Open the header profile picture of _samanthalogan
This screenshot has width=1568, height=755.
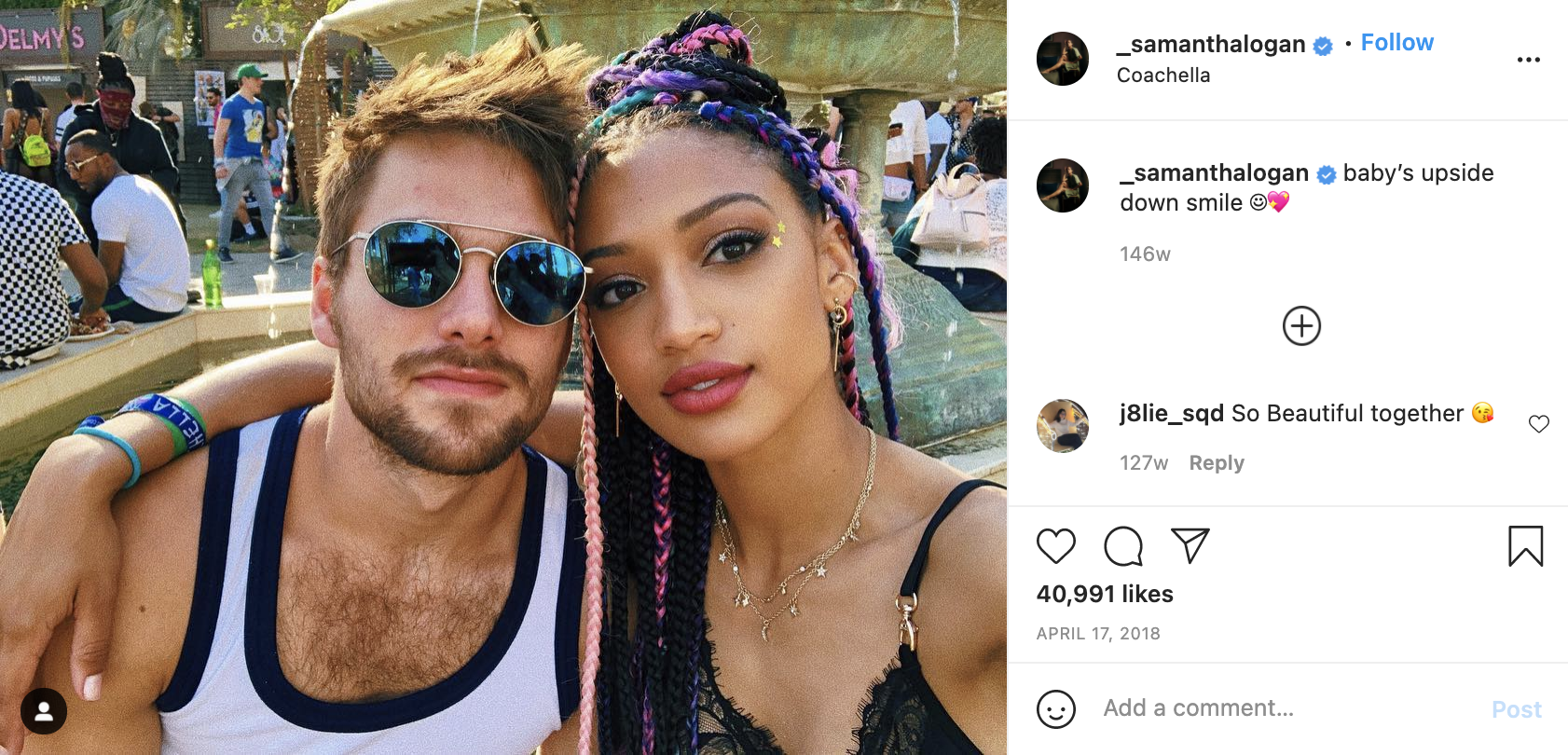[1063, 59]
